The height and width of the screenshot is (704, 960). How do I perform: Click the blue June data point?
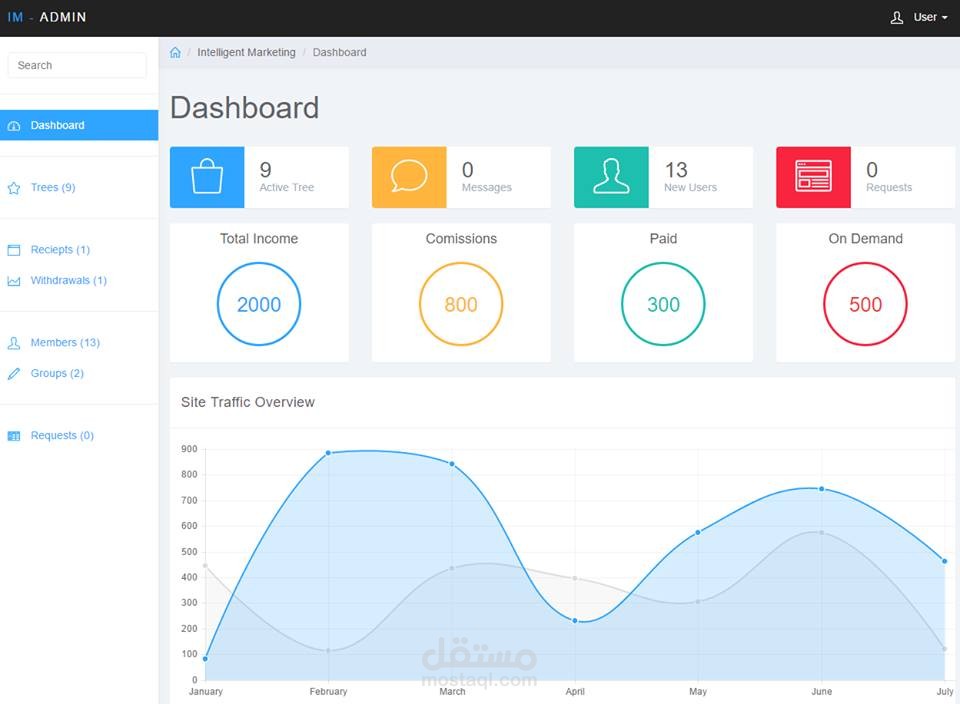pyautogui.click(x=822, y=489)
